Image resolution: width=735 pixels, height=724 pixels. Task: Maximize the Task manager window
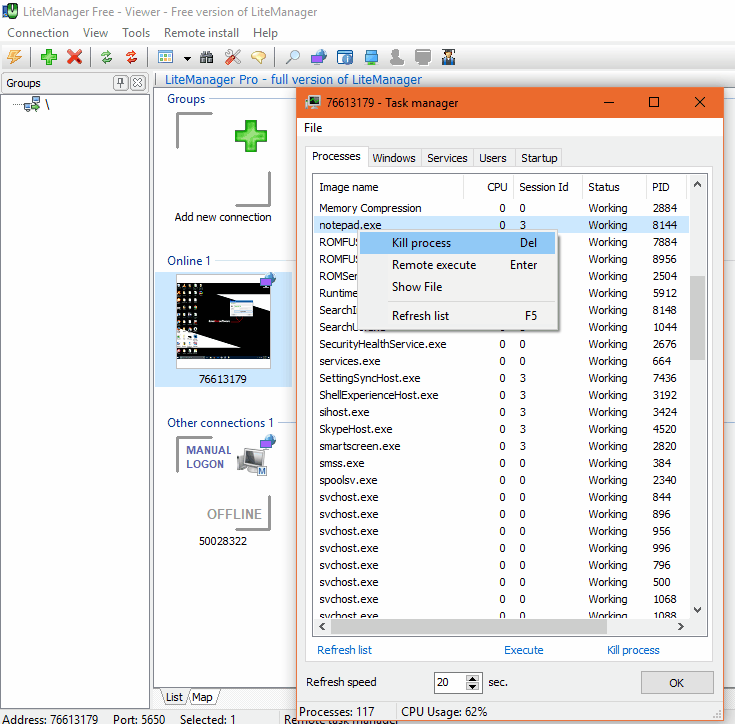(x=654, y=102)
